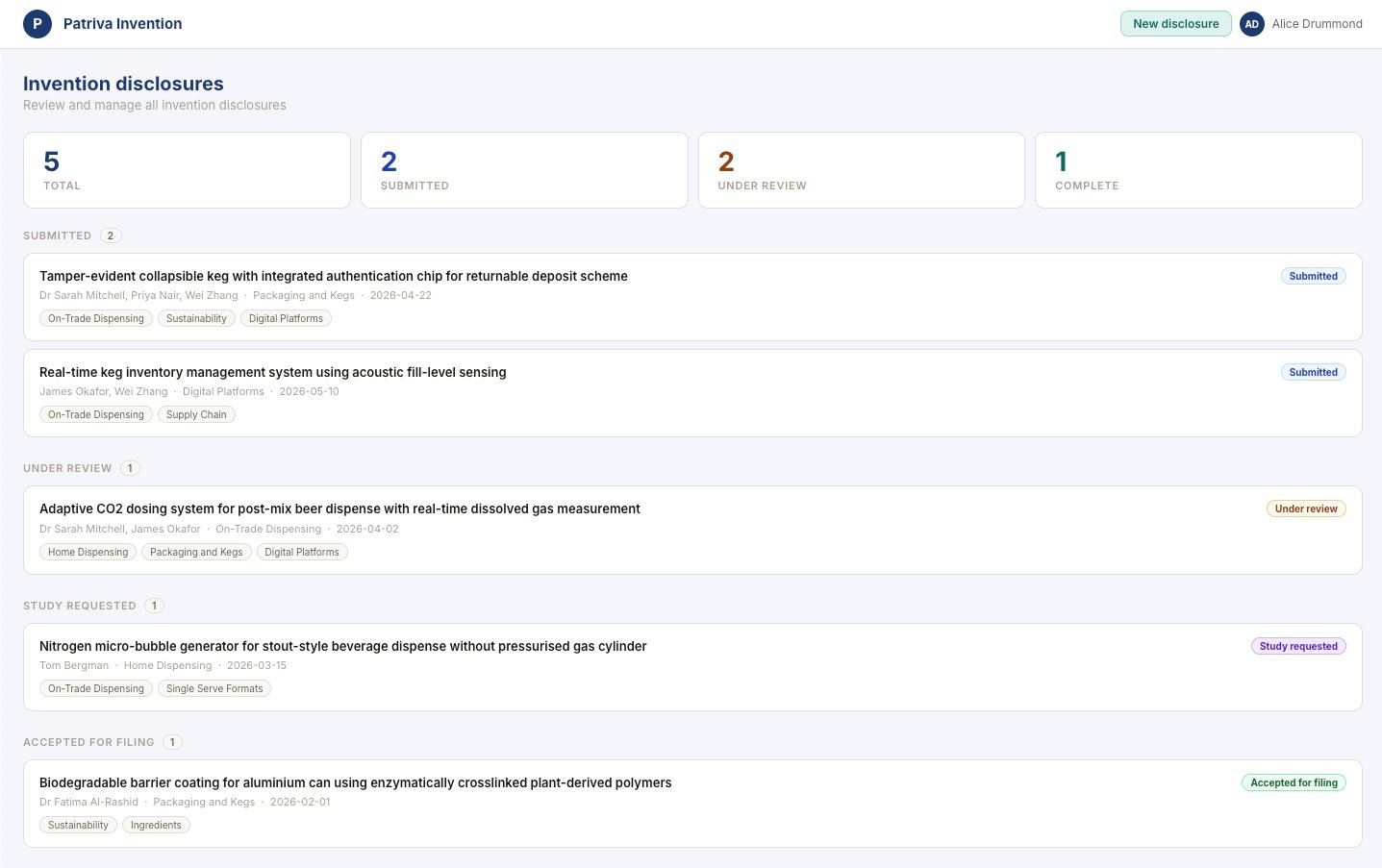This screenshot has height=868, width=1382.
Task: Click the date 2026-05-10
Action: (309, 391)
